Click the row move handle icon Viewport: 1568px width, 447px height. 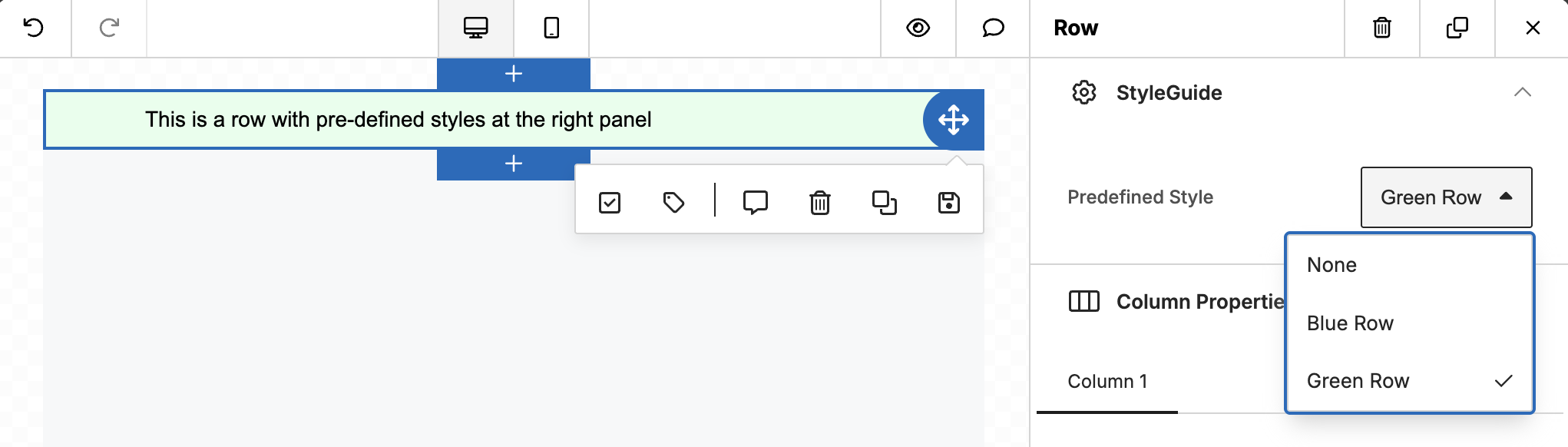click(x=954, y=120)
